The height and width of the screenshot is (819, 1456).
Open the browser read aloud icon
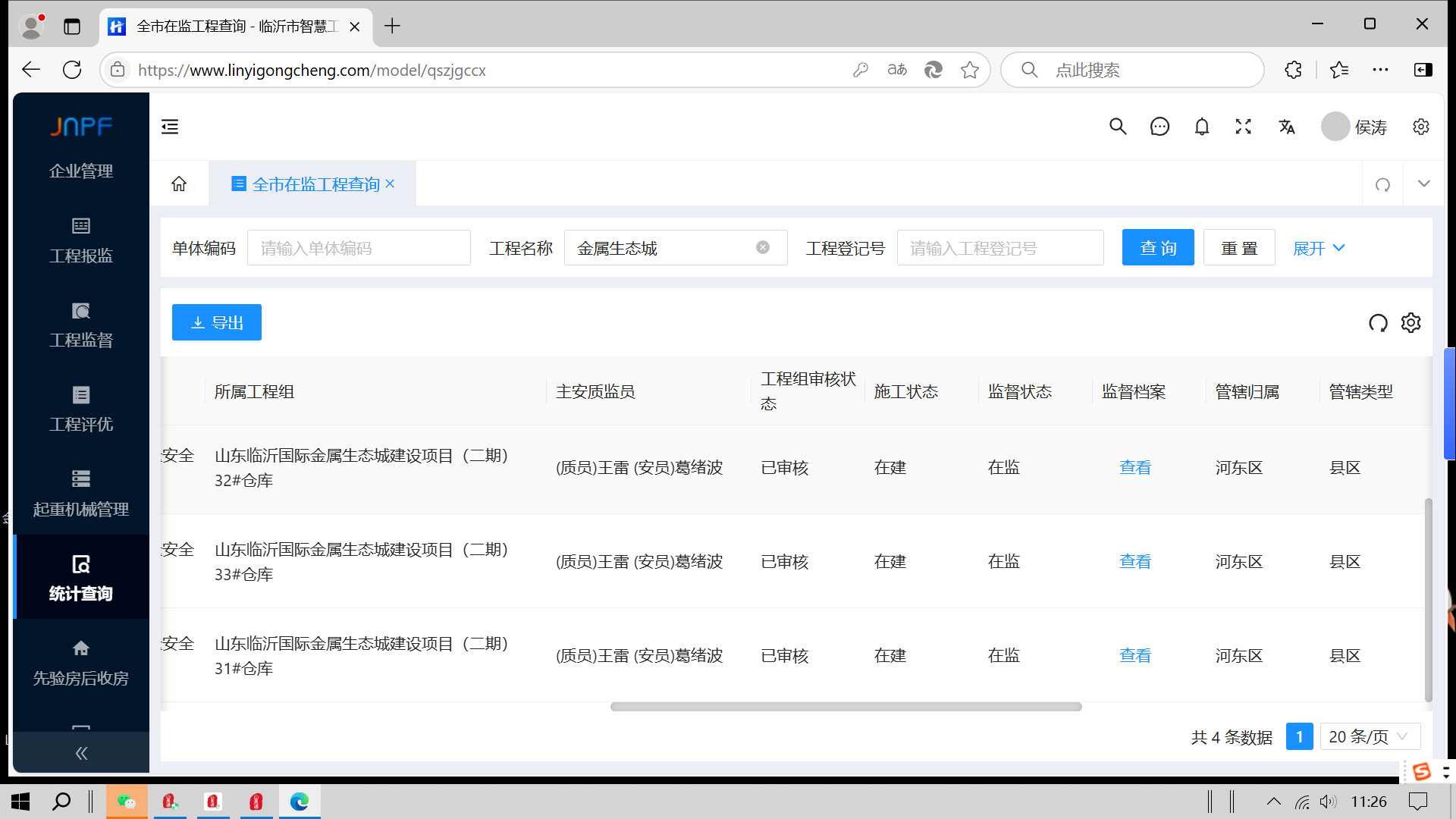[897, 70]
